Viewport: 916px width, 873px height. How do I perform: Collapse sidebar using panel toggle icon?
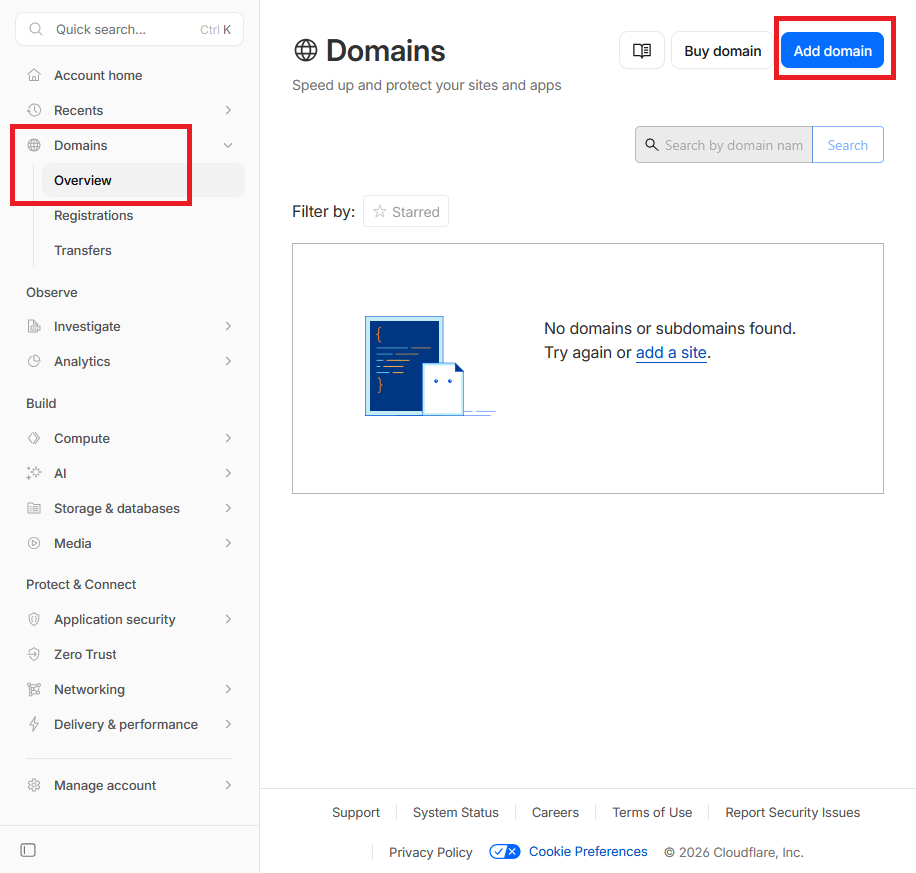[x=28, y=850]
